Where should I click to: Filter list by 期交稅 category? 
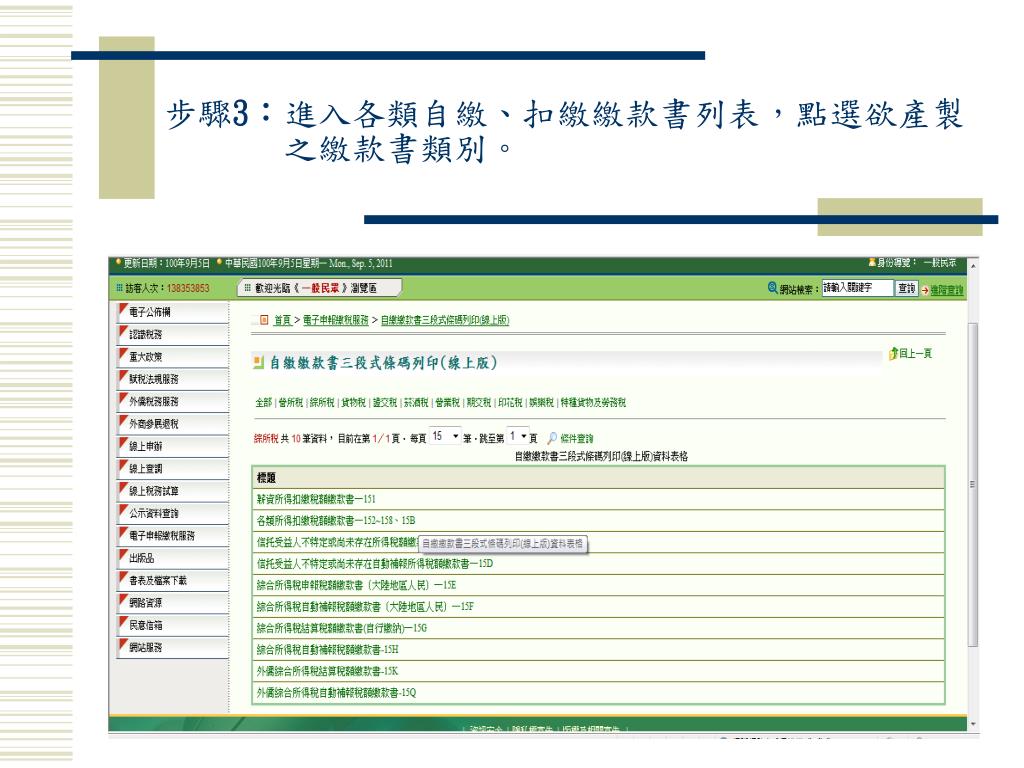(x=479, y=402)
